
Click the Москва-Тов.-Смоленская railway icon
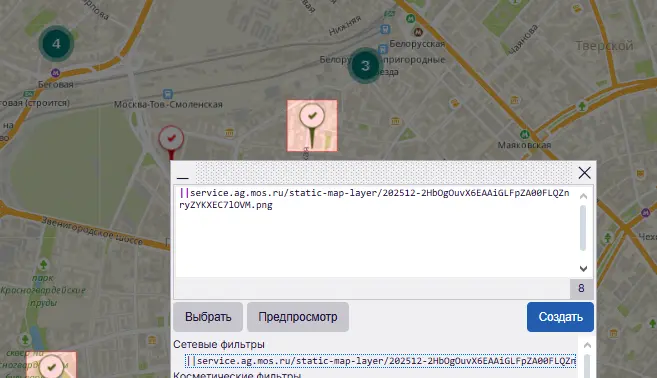(x=168, y=94)
